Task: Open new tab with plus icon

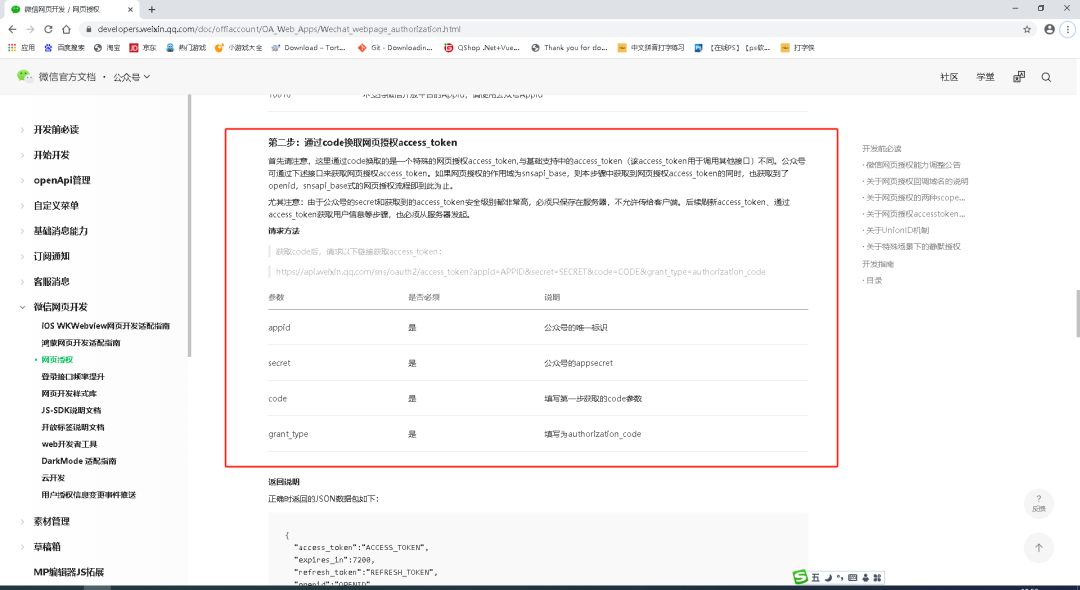Action: (x=151, y=9)
